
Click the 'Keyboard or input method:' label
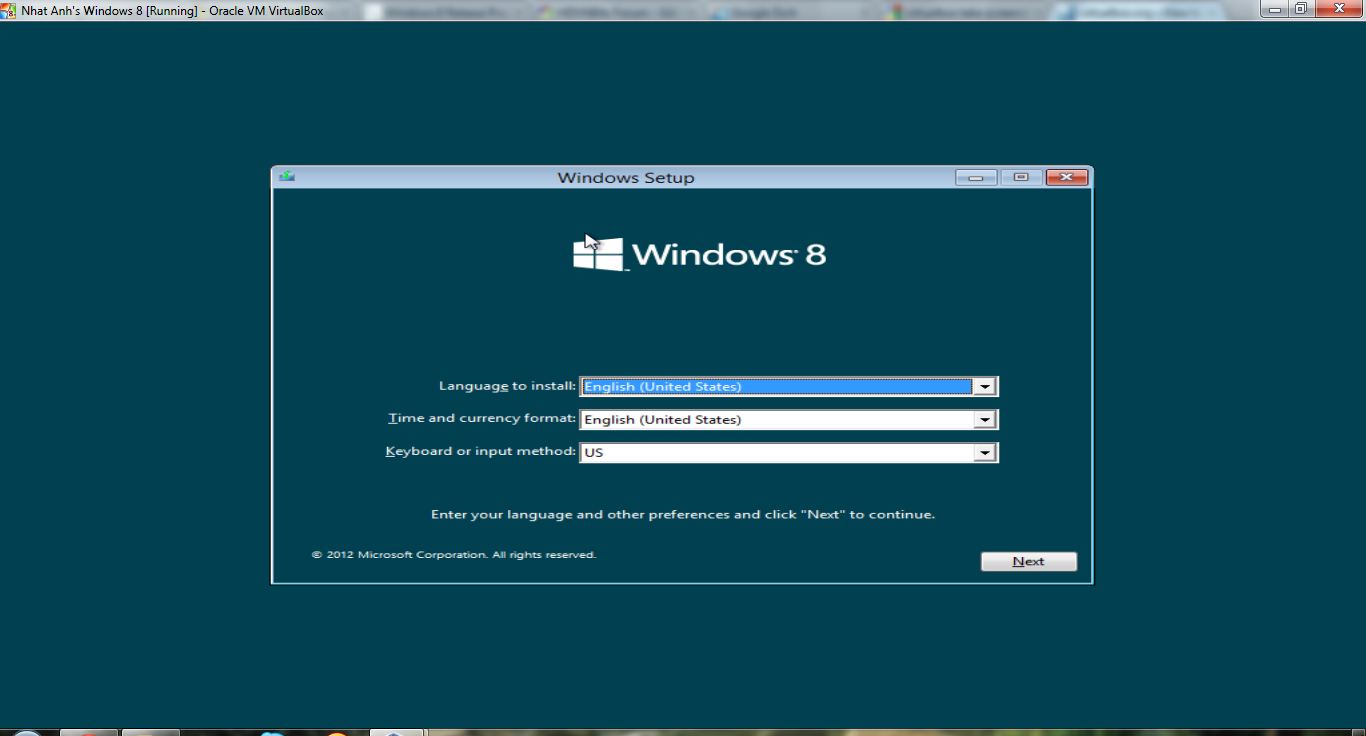click(481, 451)
